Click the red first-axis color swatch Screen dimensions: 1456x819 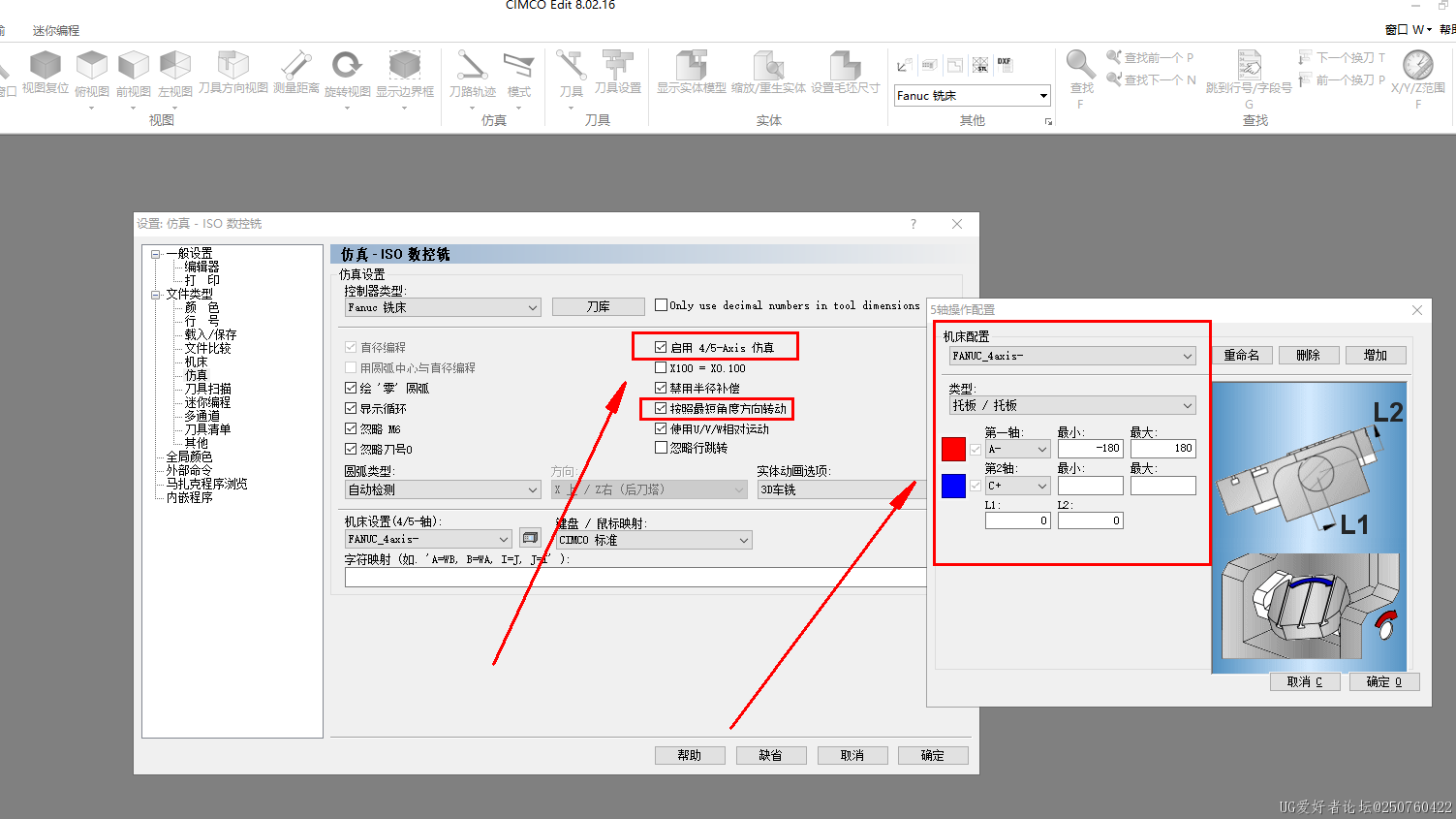click(953, 449)
